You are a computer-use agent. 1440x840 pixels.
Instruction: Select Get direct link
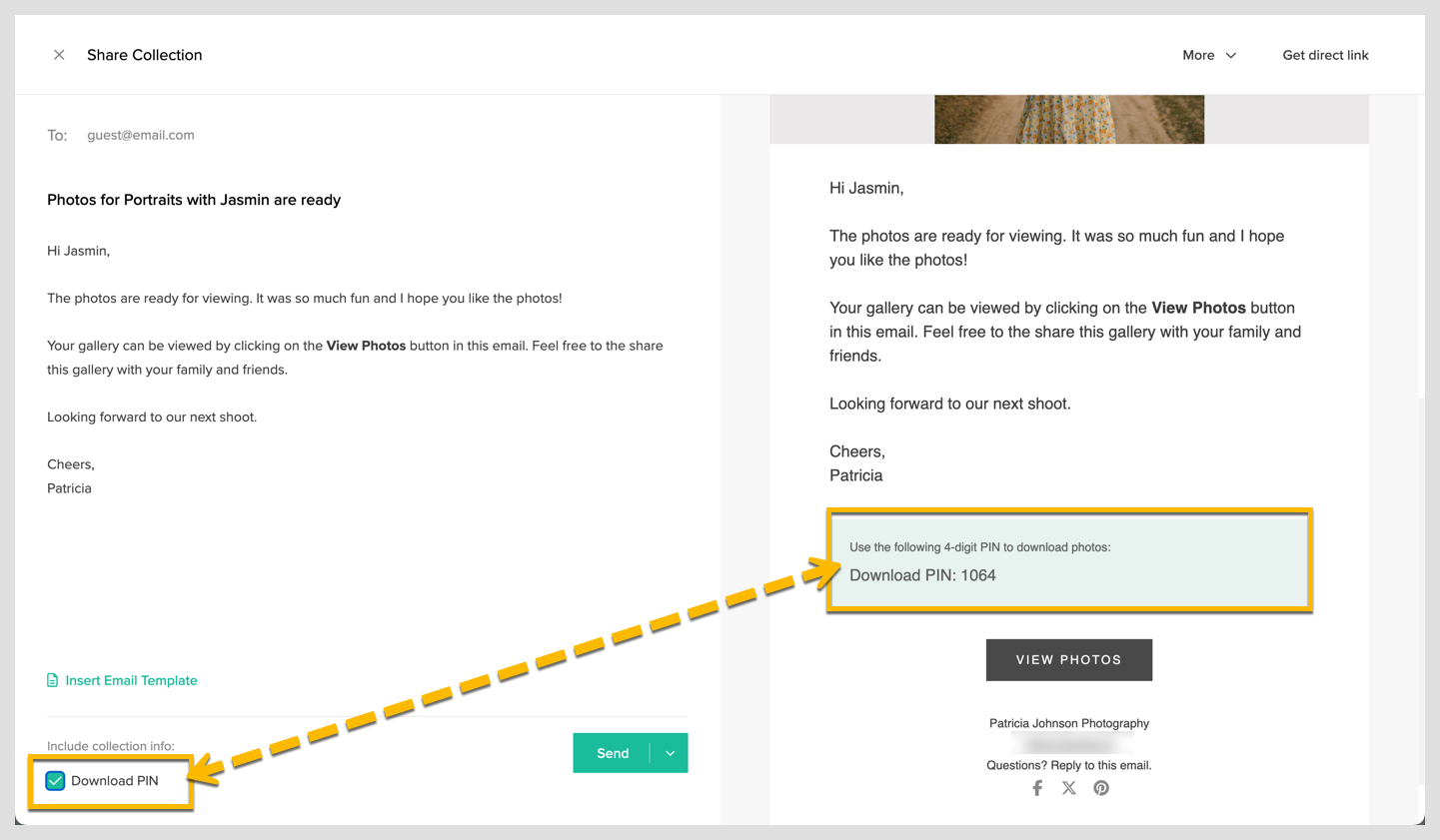coord(1325,55)
